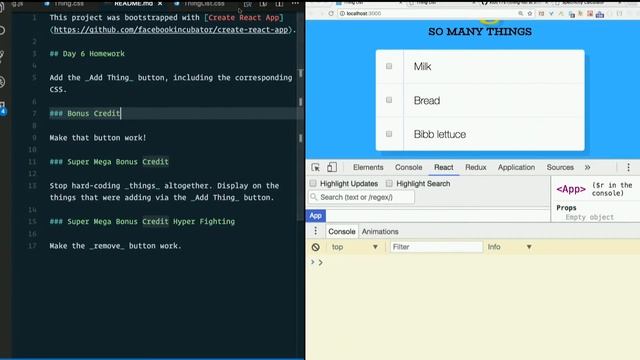640x360 pixels.
Task: Select the App component in the React tree
Action: click(316, 216)
